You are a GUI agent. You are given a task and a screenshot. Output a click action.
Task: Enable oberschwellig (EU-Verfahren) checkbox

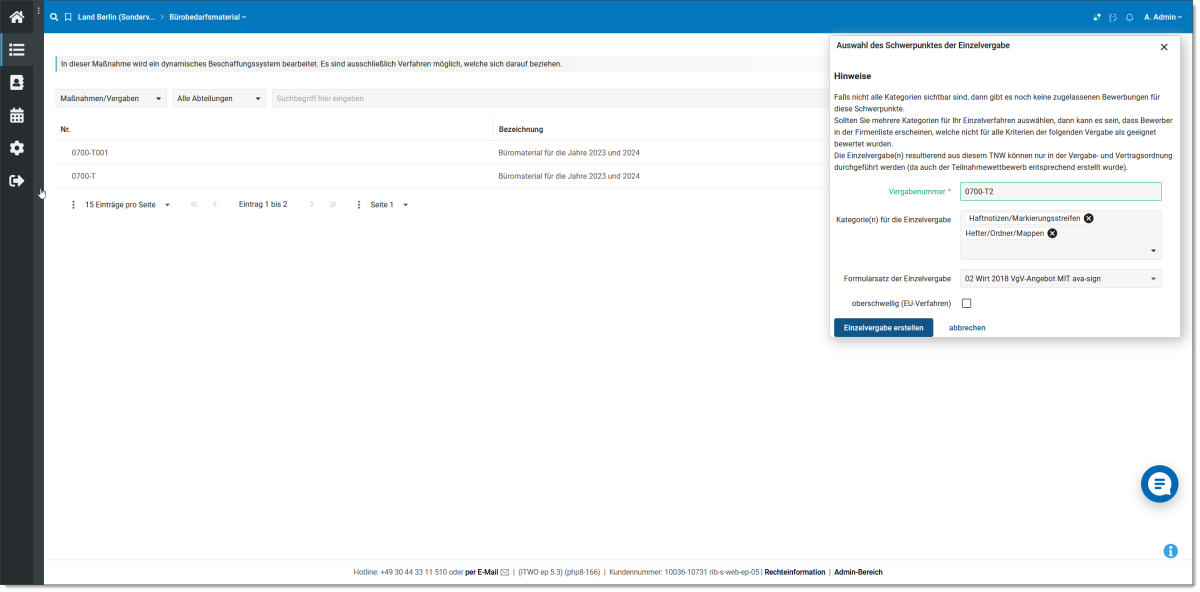(966, 303)
